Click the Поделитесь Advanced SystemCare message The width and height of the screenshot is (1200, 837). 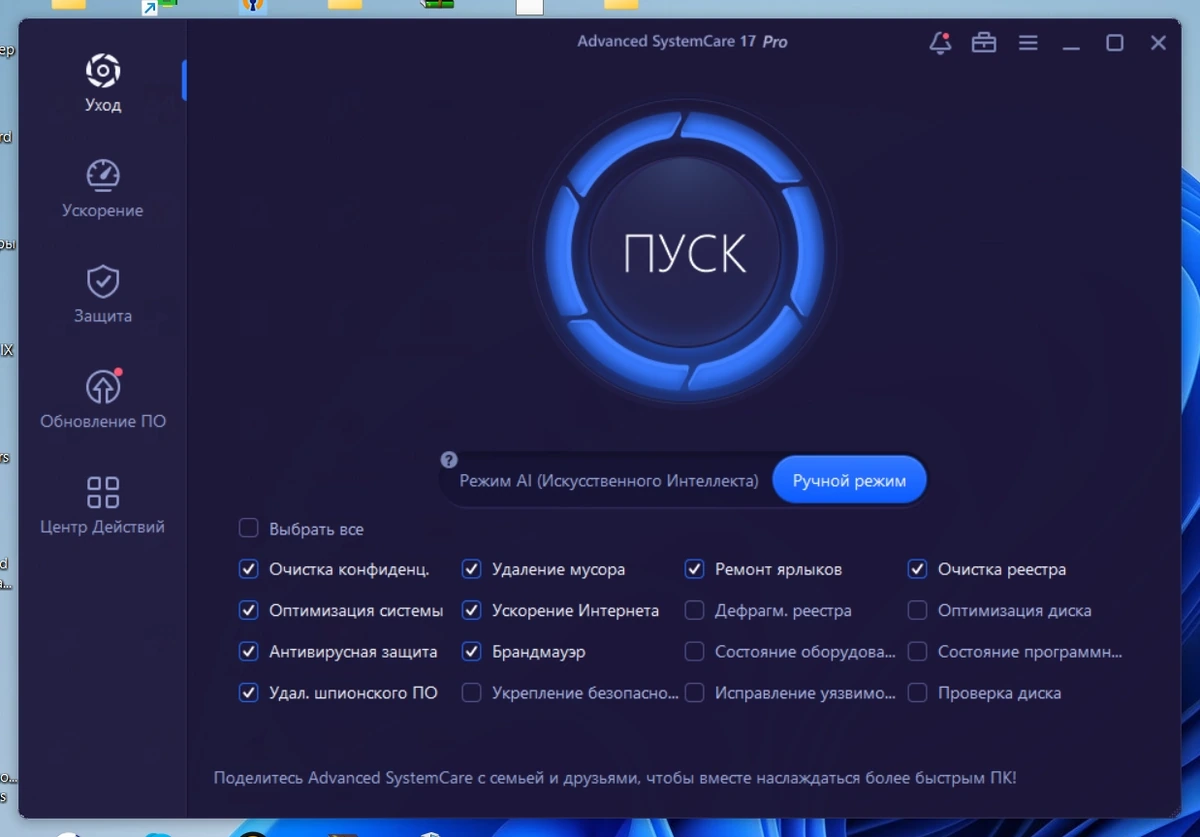pyautogui.click(x=615, y=777)
